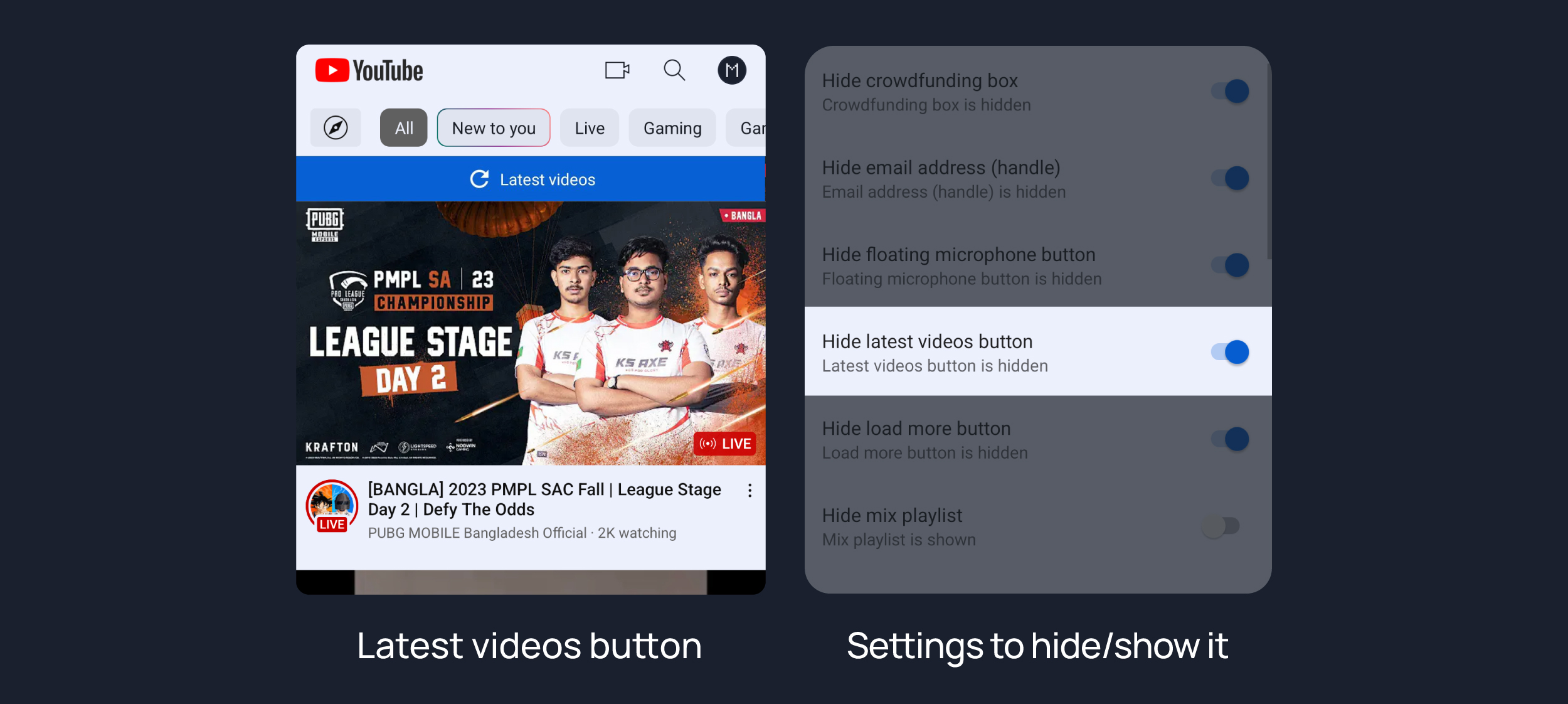Toggle Hide crowdfunding box switch

[x=1229, y=92]
